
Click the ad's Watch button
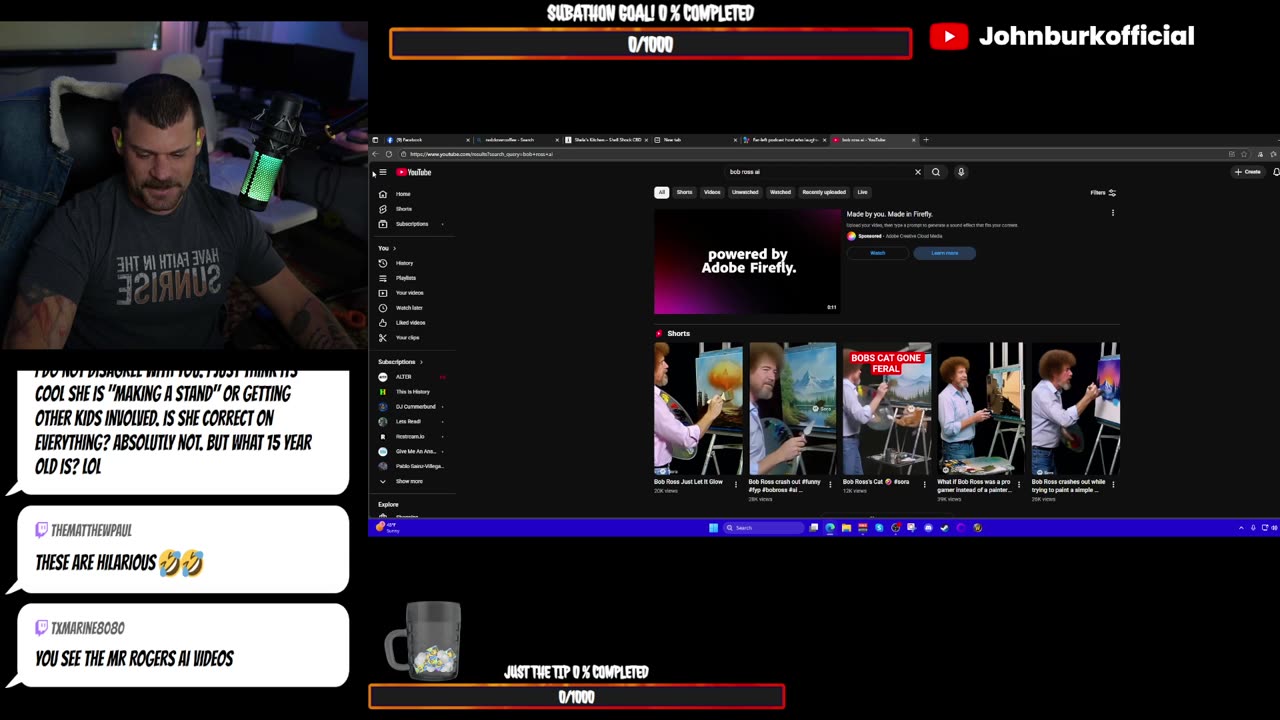click(877, 253)
